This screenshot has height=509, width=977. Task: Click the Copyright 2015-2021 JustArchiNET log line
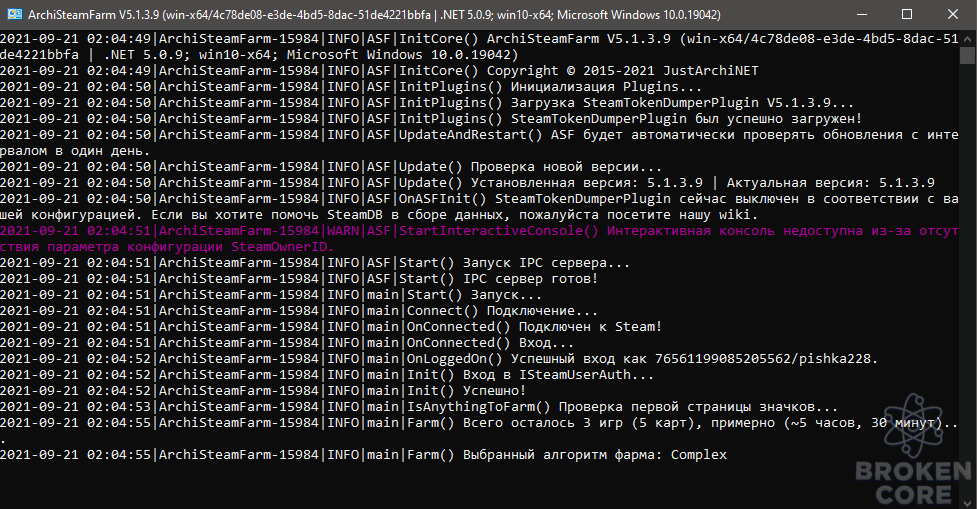point(379,71)
